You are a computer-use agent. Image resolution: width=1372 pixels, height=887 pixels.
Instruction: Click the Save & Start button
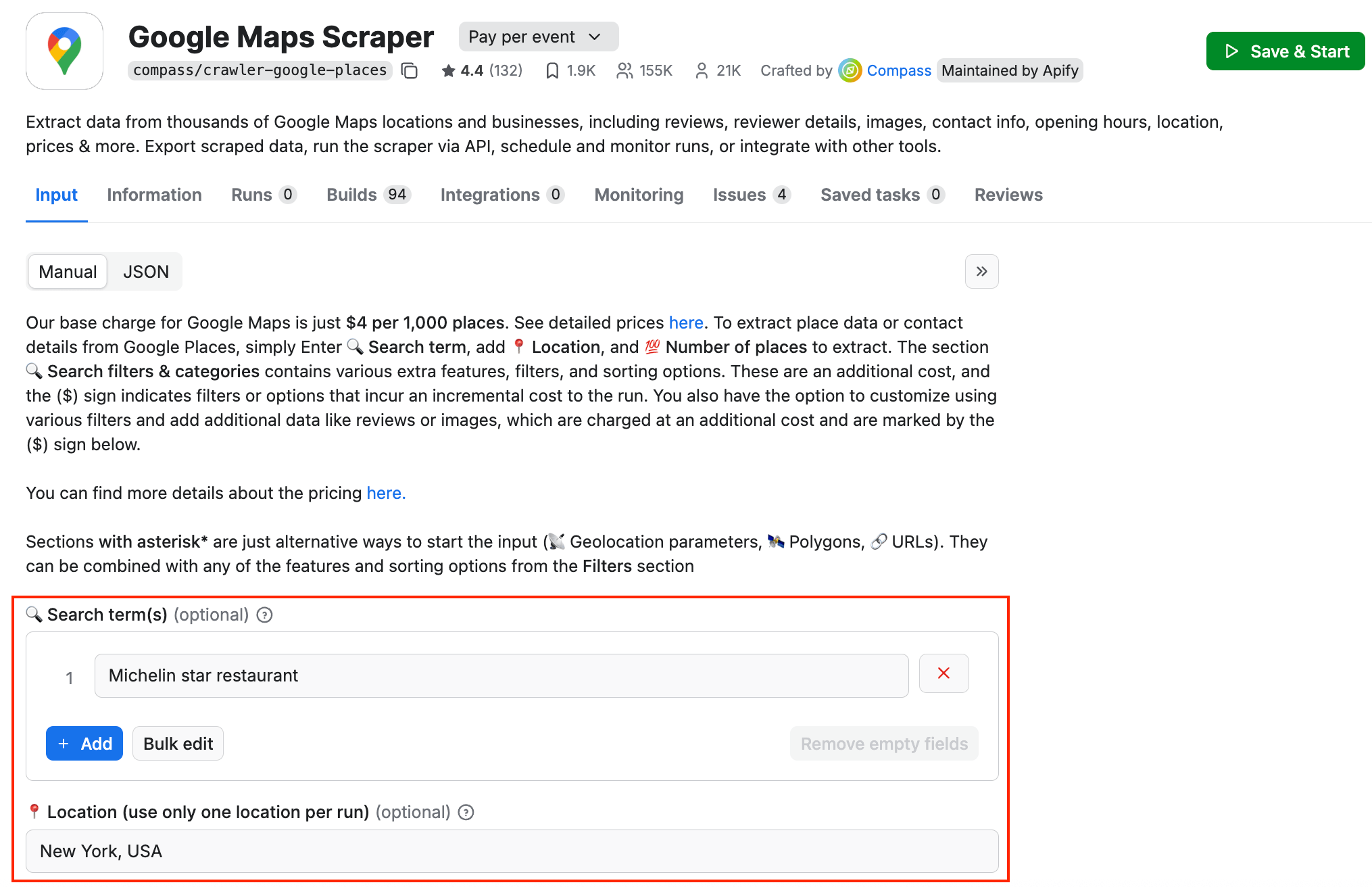pos(1284,51)
